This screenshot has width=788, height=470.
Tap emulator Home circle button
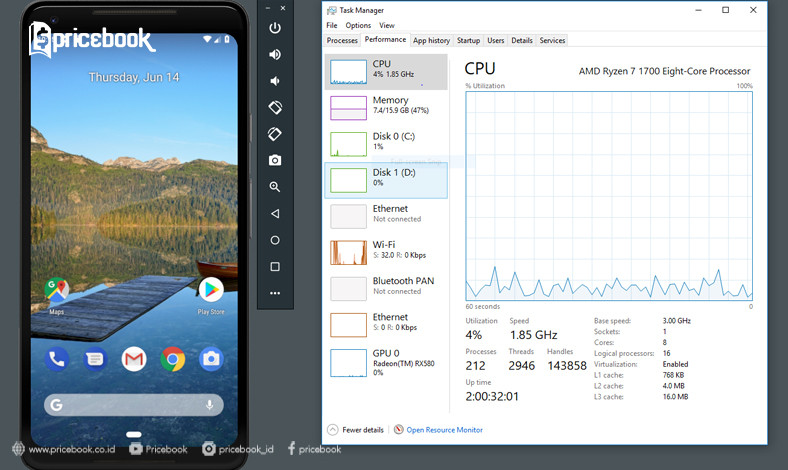(x=275, y=240)
